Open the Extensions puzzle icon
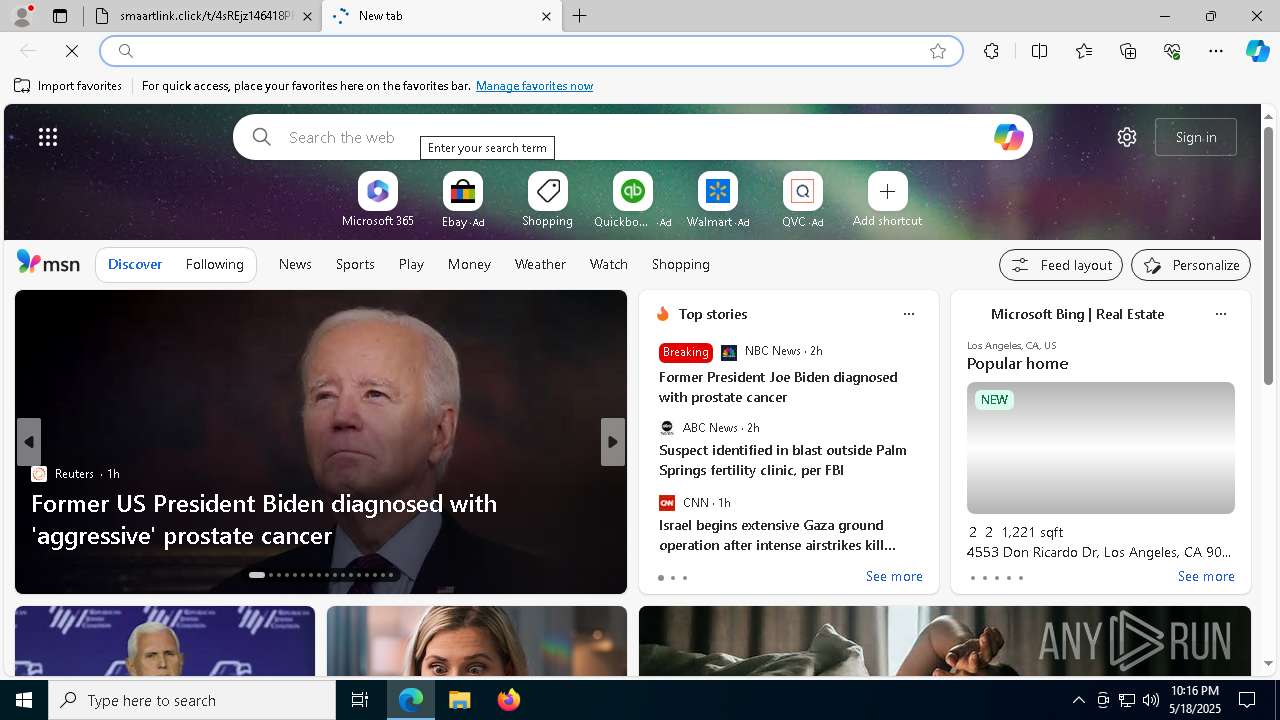Viewport: 1280px width, 720px height. coord(991,51)
